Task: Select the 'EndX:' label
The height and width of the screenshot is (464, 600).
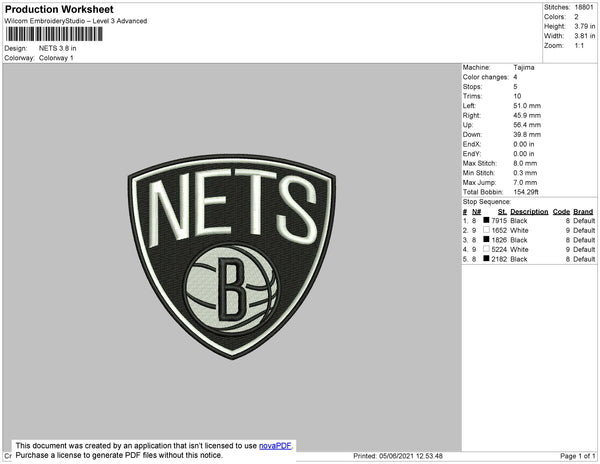Action: pos(472,144)
